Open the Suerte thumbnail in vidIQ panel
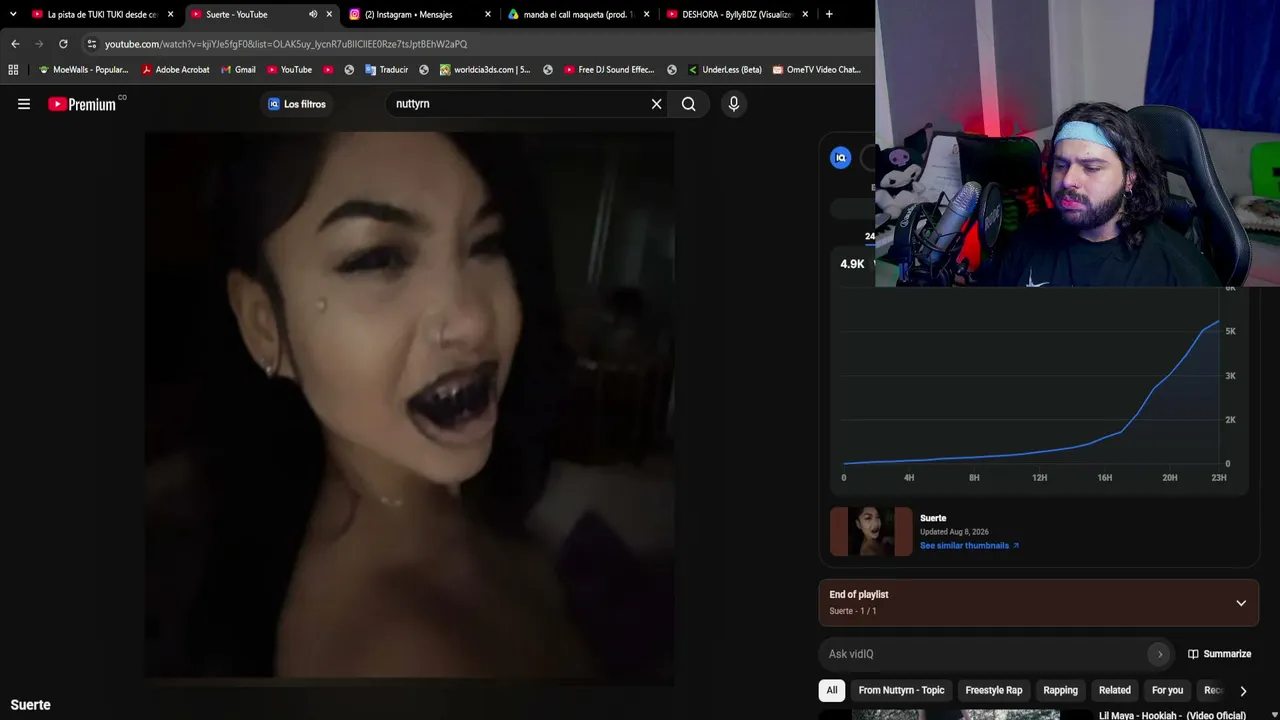 pos(871,531)
